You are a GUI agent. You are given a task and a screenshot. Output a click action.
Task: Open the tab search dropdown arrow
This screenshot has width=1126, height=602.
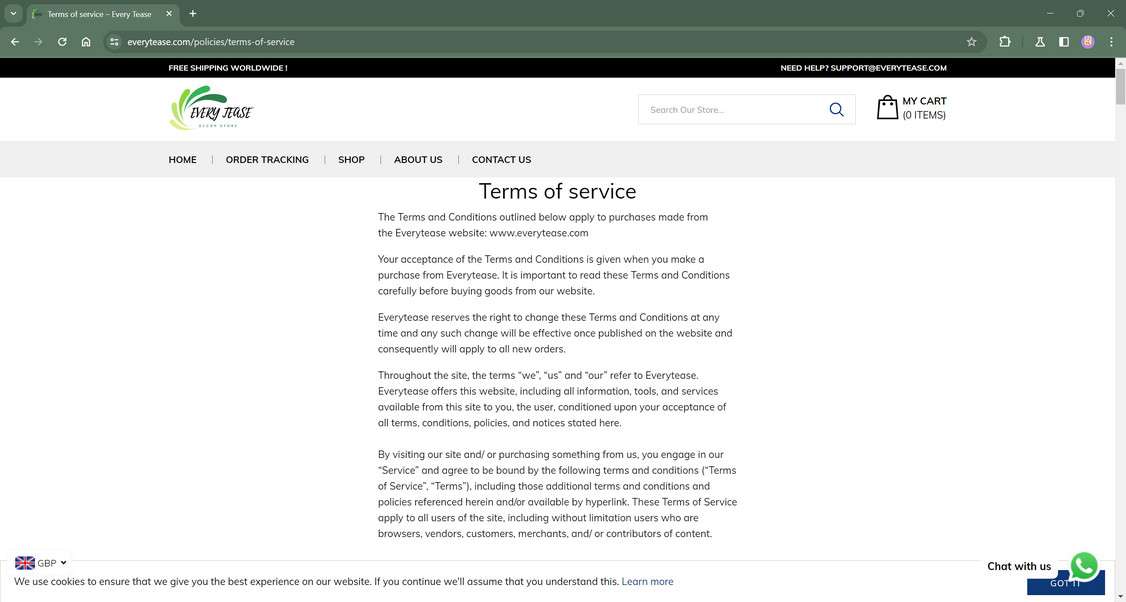click(x=13, y=14)
